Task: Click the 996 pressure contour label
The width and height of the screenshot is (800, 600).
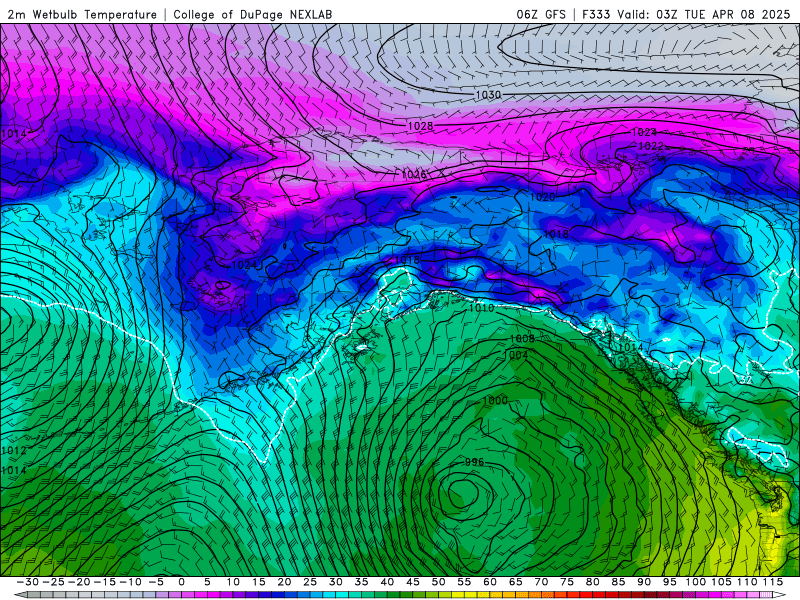Action: click(474, 462)
